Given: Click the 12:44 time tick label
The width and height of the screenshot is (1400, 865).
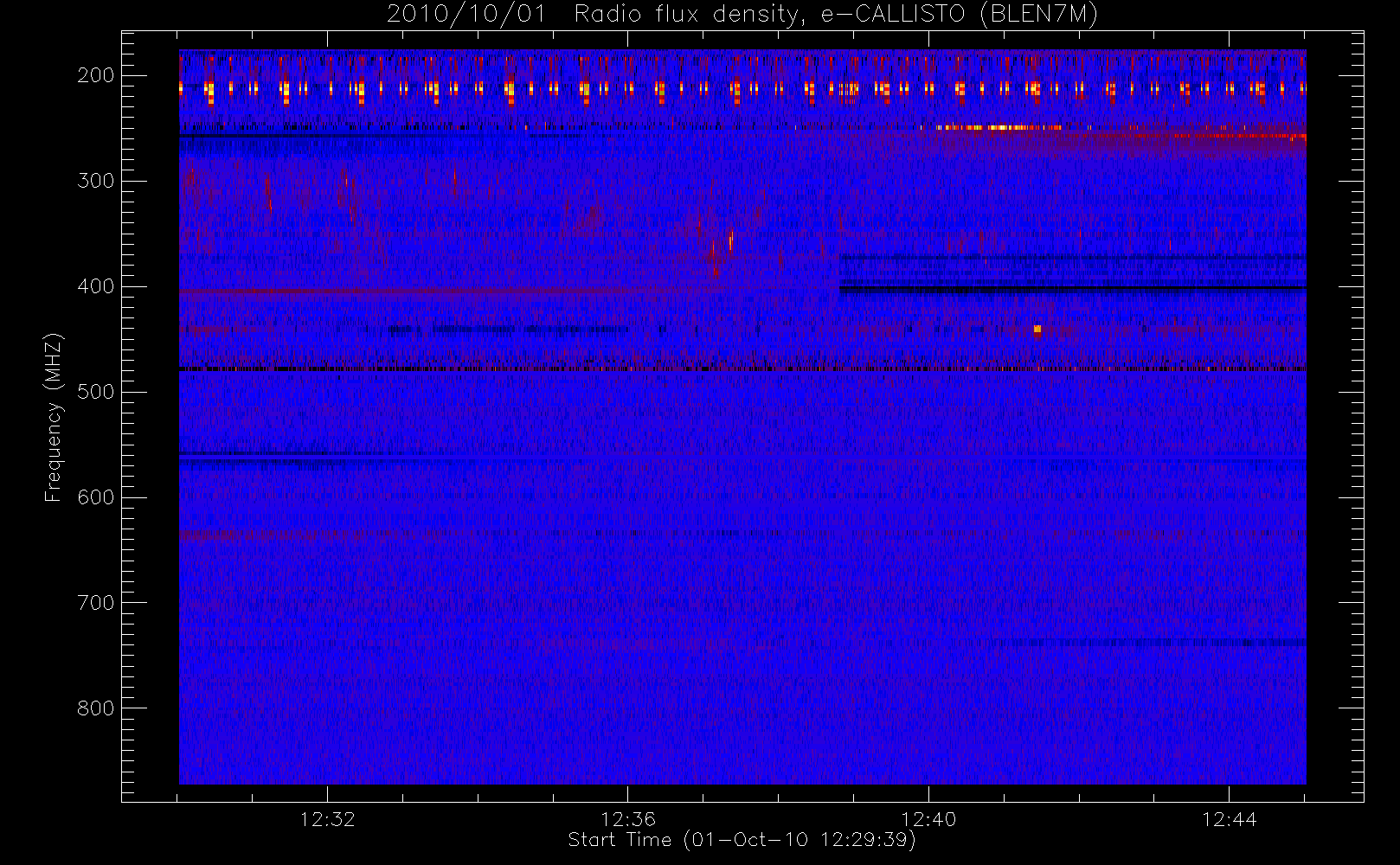Looking at the screenshot, I should click(1229, 819).
